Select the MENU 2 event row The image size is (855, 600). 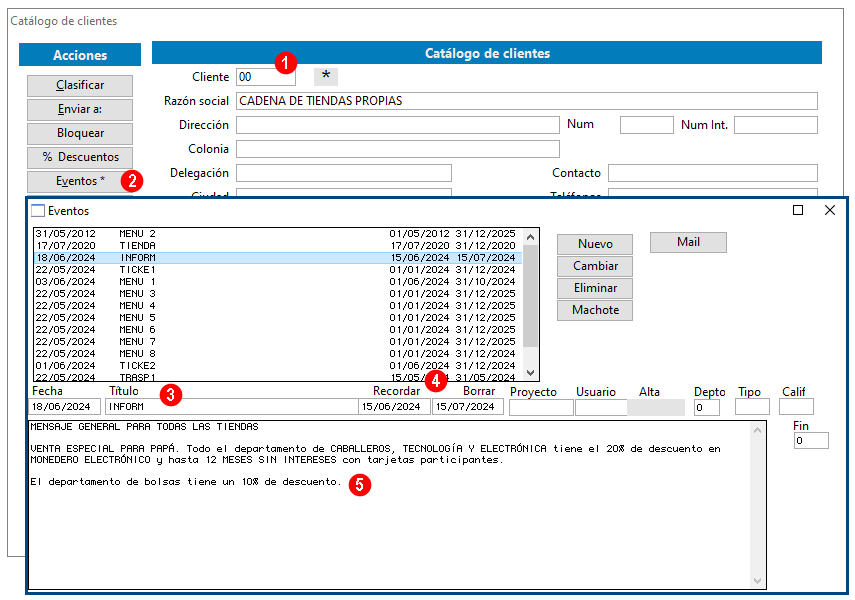click(x=278, y=234)
